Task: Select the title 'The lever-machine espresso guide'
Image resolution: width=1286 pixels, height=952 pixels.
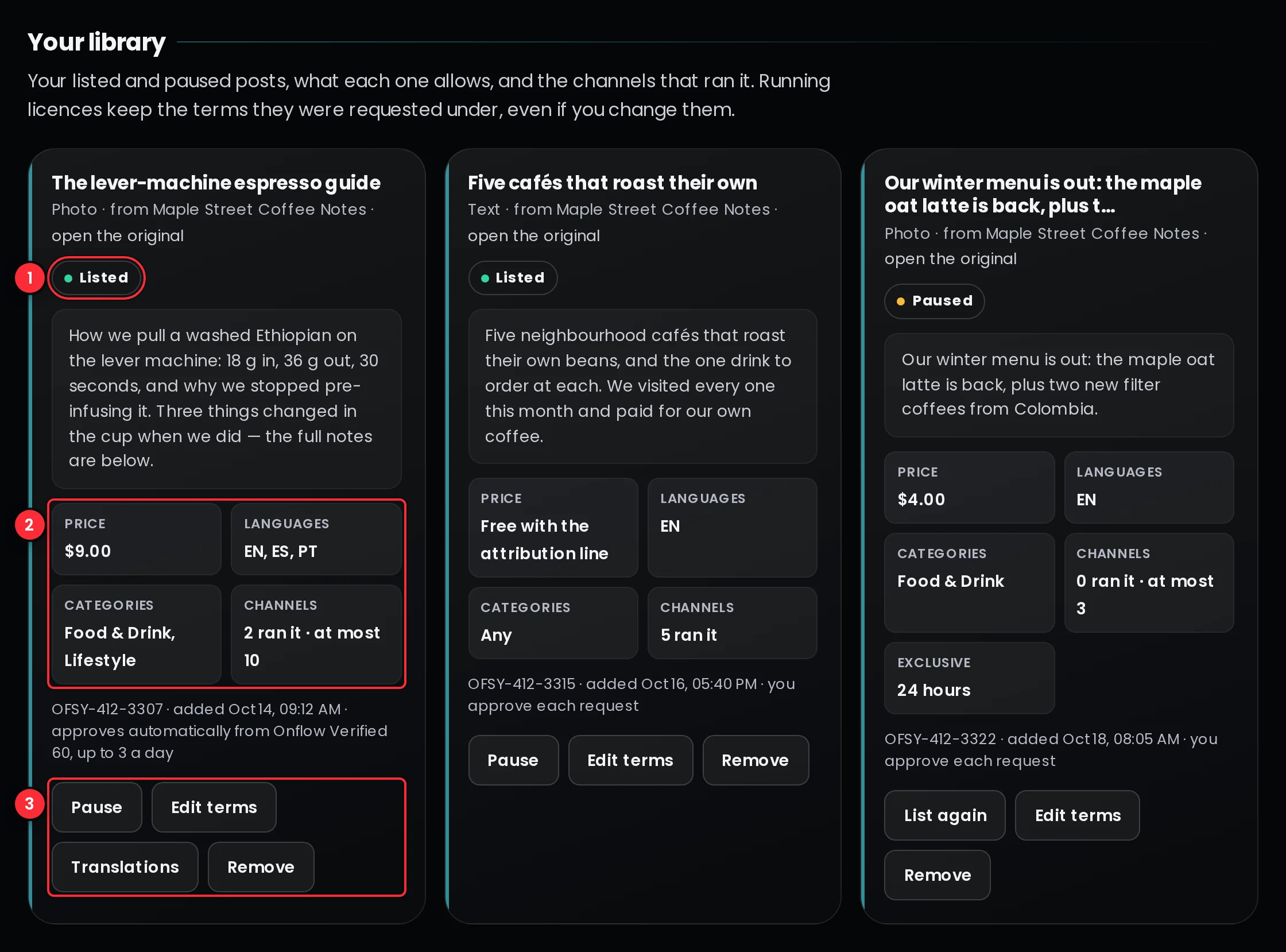Action: (x=216, y=183)
